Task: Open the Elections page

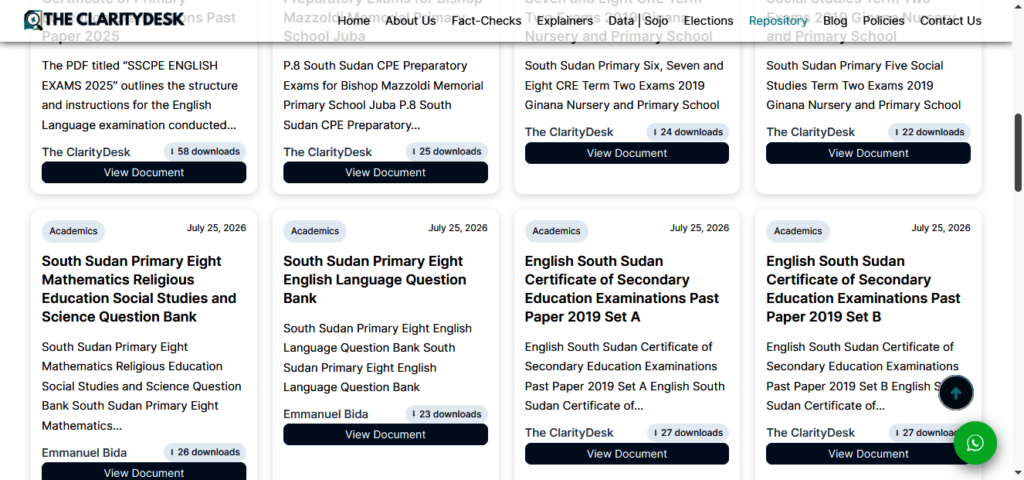Action: pos(709,21)
